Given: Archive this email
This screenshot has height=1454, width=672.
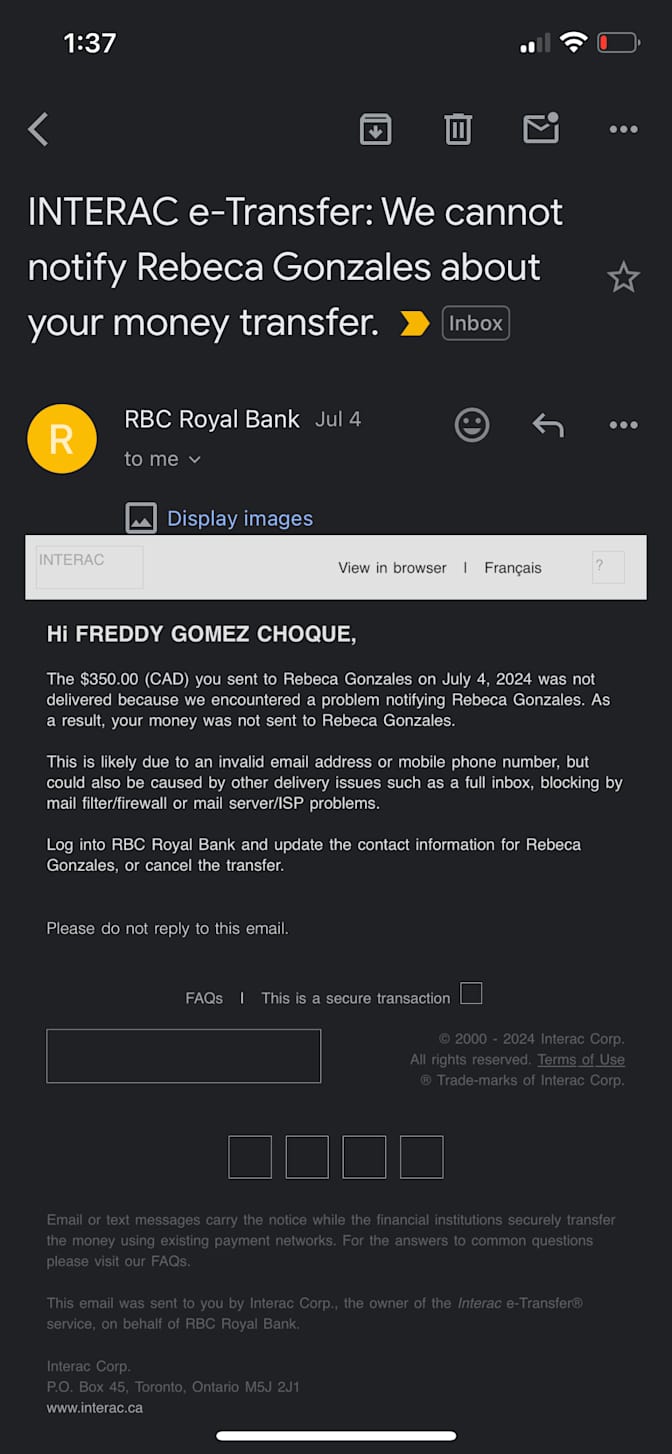Looking at the screenshot, I should [x=375, y=129].
